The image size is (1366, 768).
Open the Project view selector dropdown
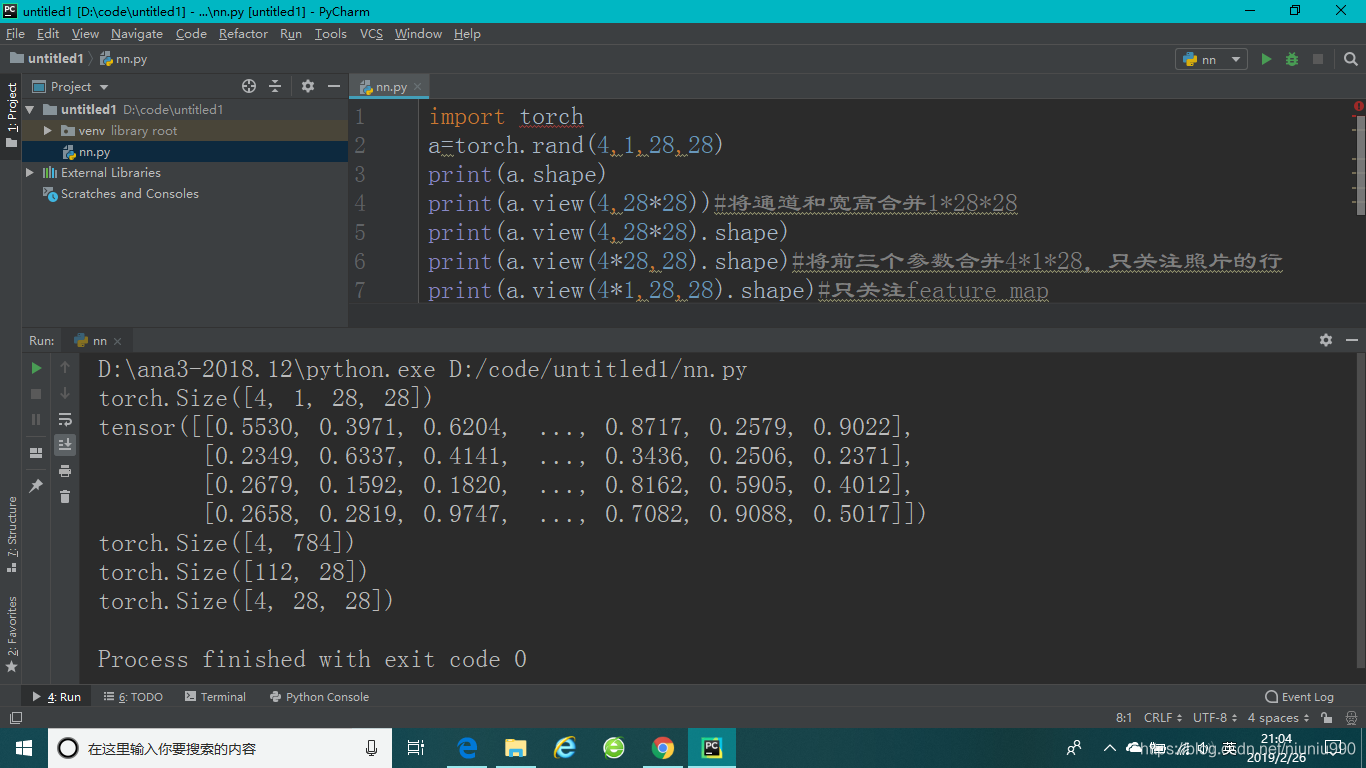pyautogui.click(x=70, y=87)
